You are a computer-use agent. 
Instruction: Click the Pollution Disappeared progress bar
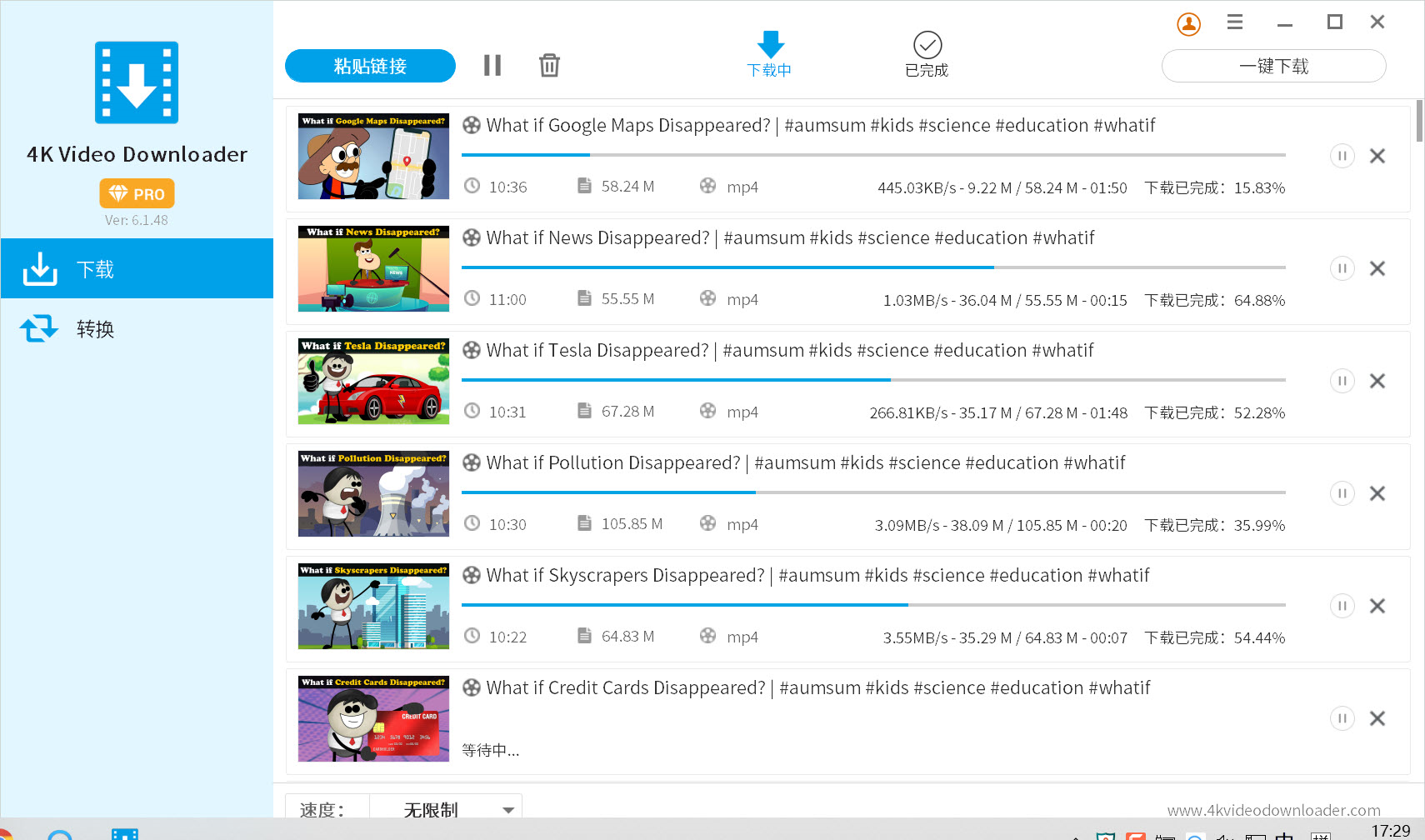click(873, 492)
